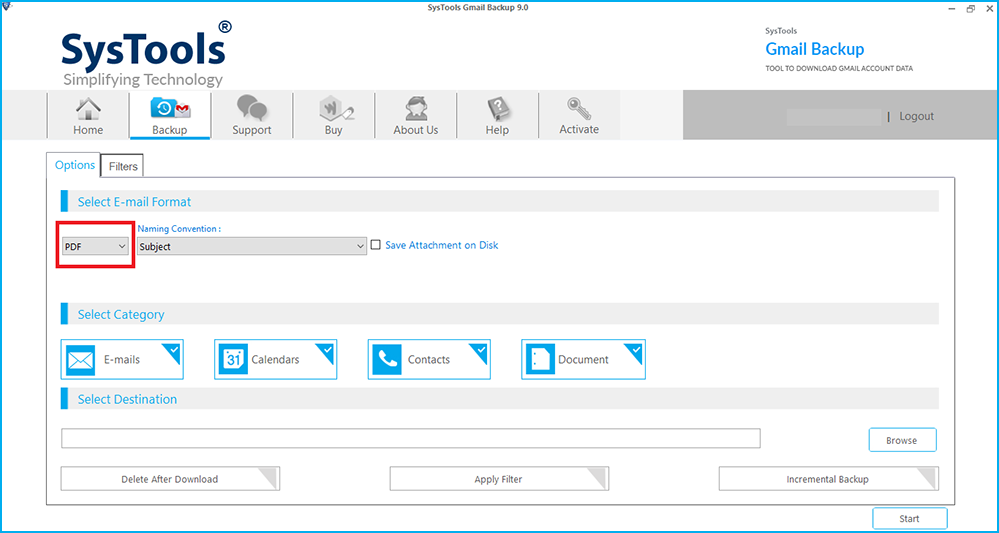The image size is (999, 533).
Task: Toggle the E-mails category tile
Action: coord(122,360)
